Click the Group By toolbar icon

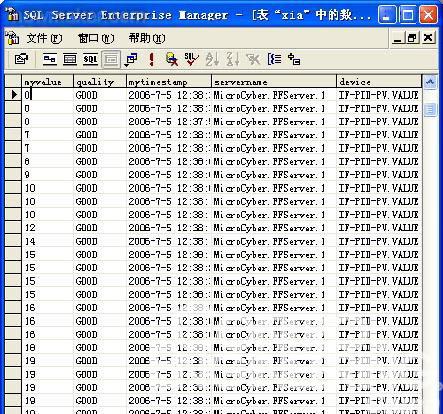(x=274, y=59)
